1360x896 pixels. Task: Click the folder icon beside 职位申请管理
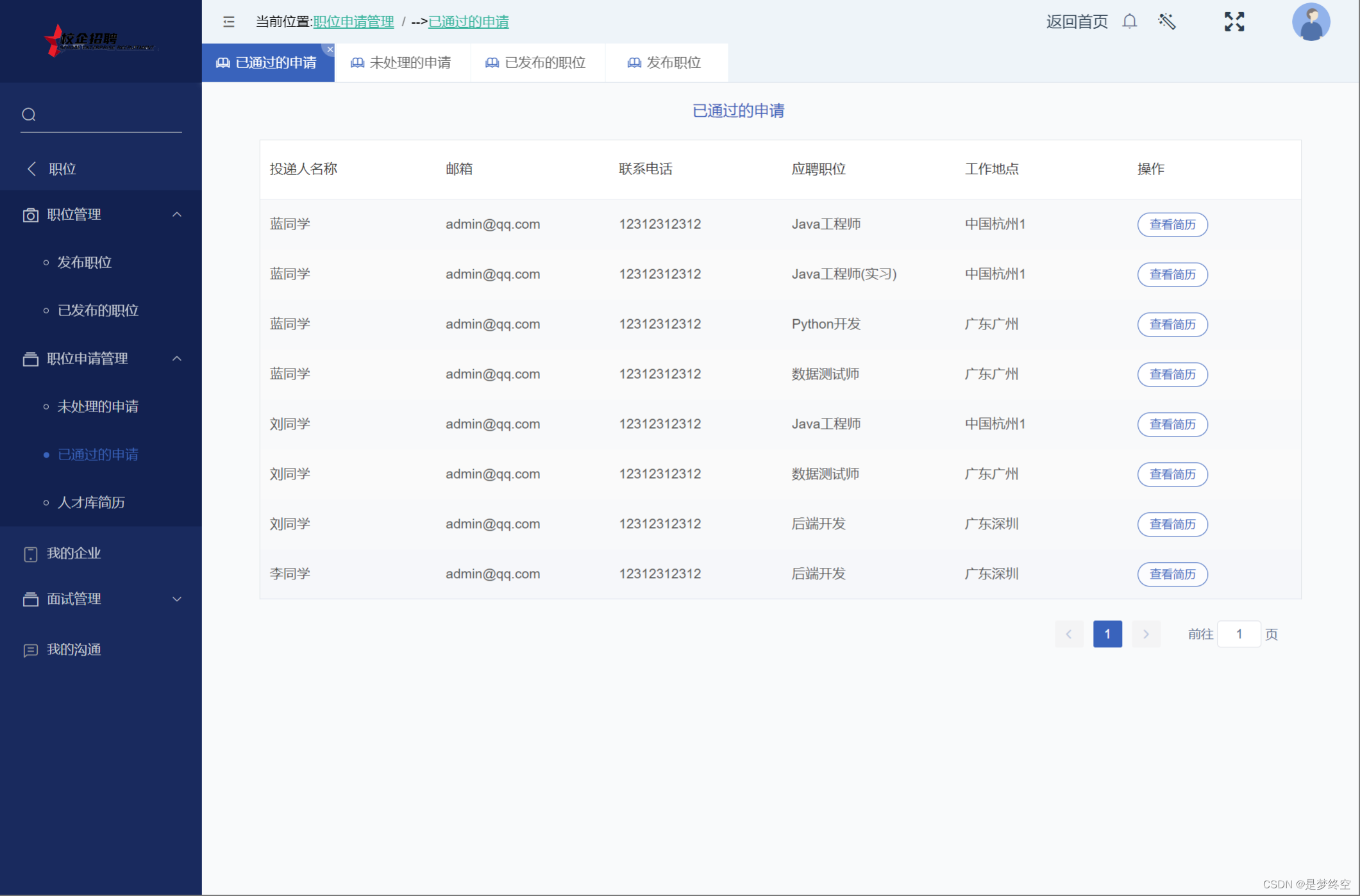[x=30, y=359]
